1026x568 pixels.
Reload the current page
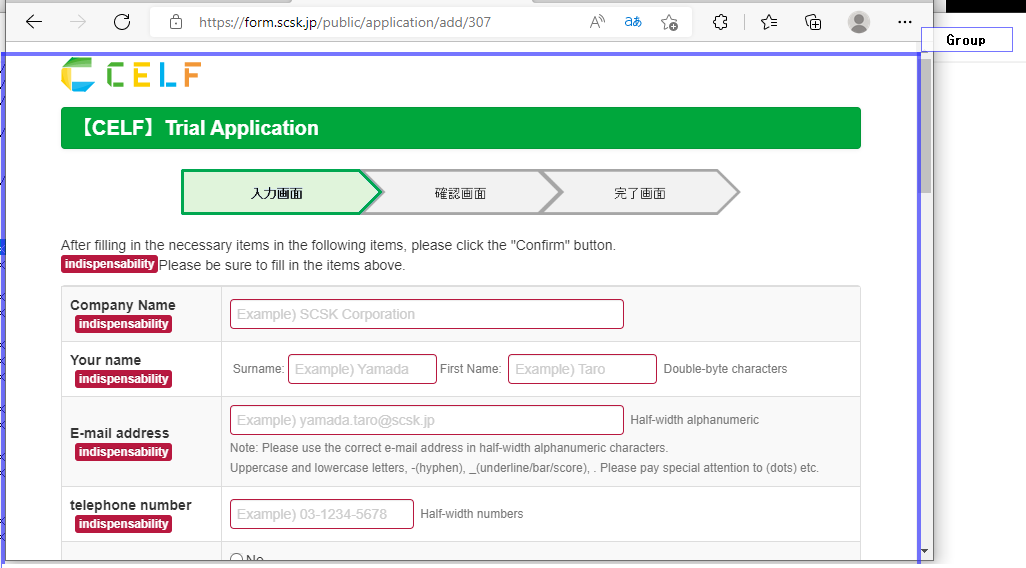122,22
